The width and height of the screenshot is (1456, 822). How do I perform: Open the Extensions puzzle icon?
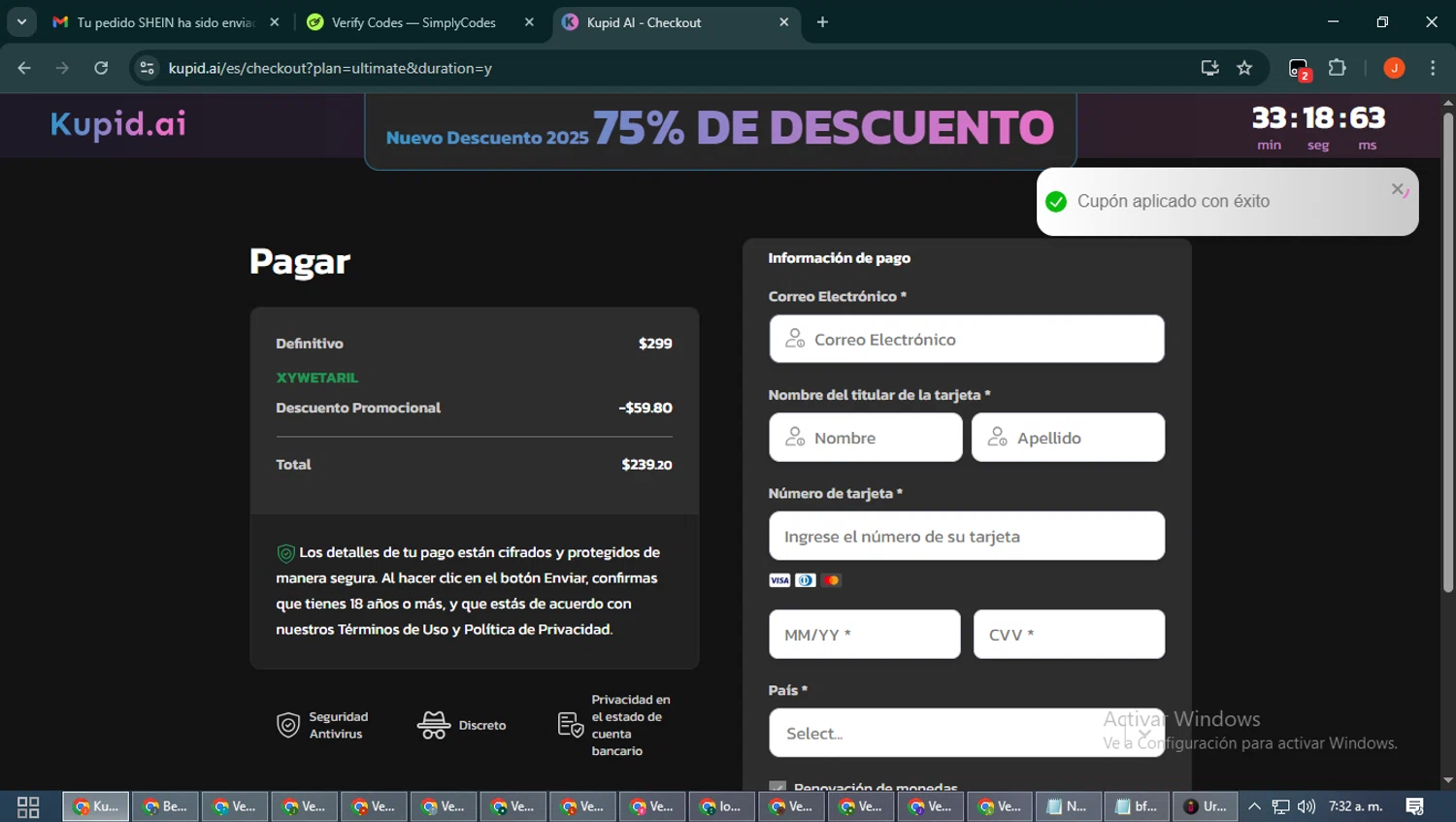[1338, 68]
